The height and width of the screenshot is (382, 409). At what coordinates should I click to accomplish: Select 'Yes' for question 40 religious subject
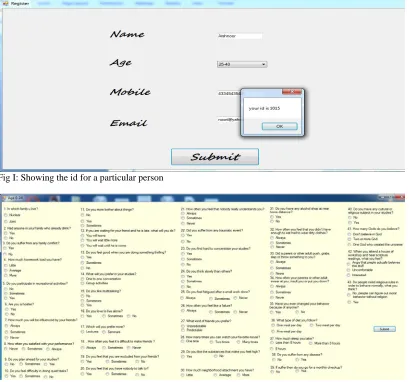point(350,222)
